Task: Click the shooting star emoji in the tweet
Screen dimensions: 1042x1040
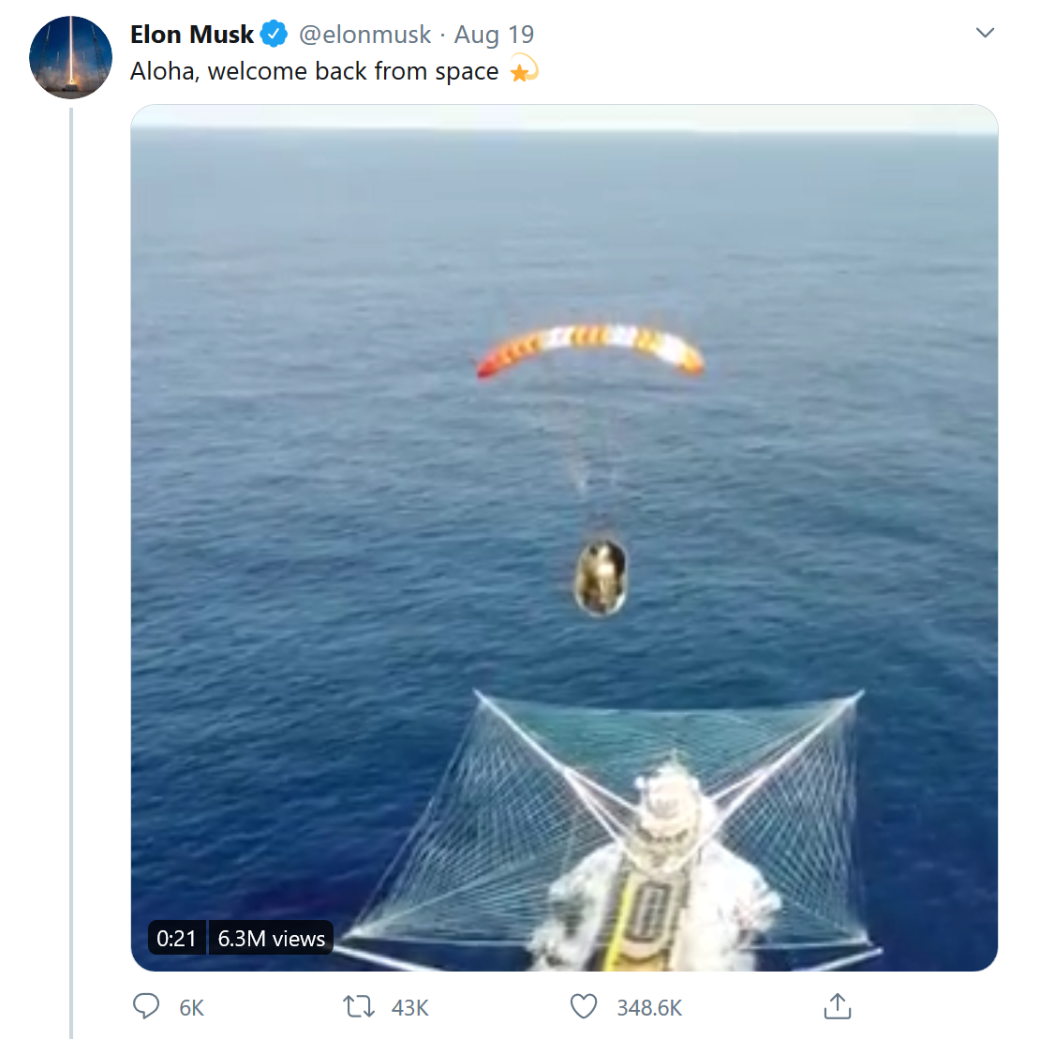Action: pyautogui.click(x=524, y=71)
